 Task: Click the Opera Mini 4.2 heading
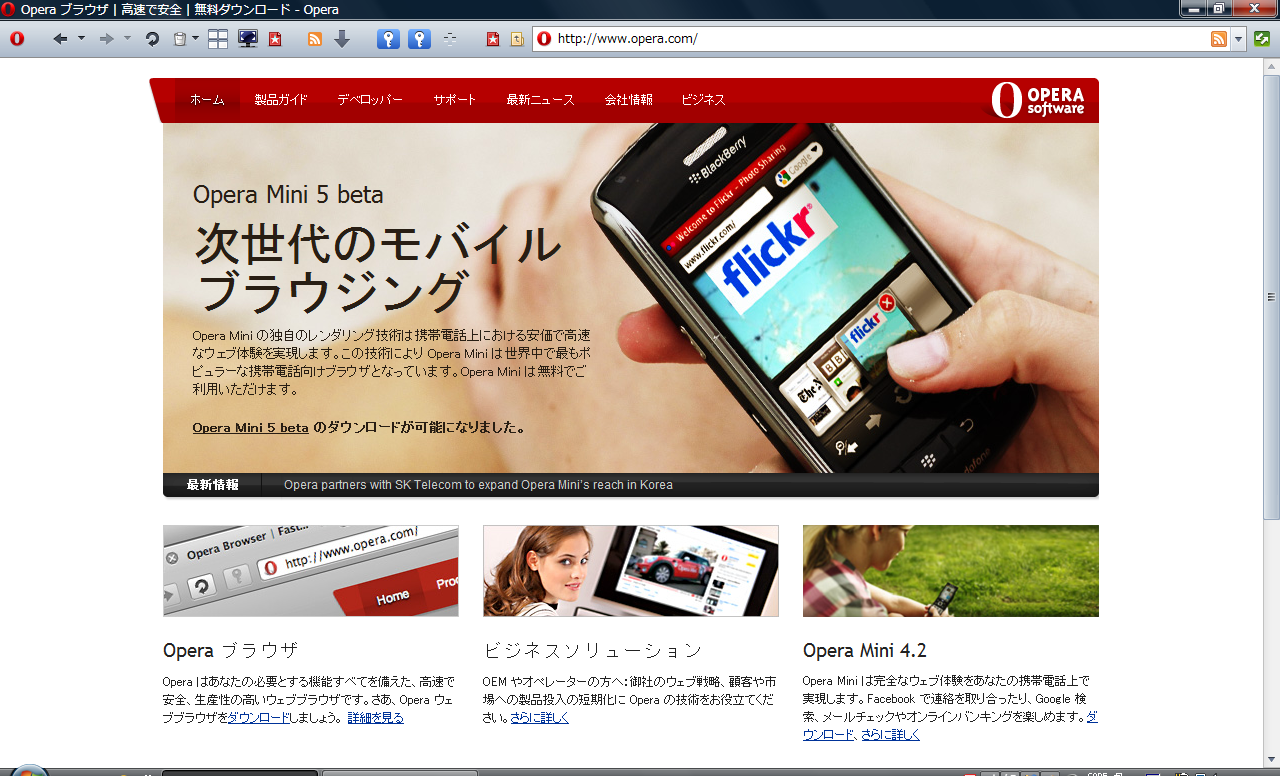coord(865,651)
